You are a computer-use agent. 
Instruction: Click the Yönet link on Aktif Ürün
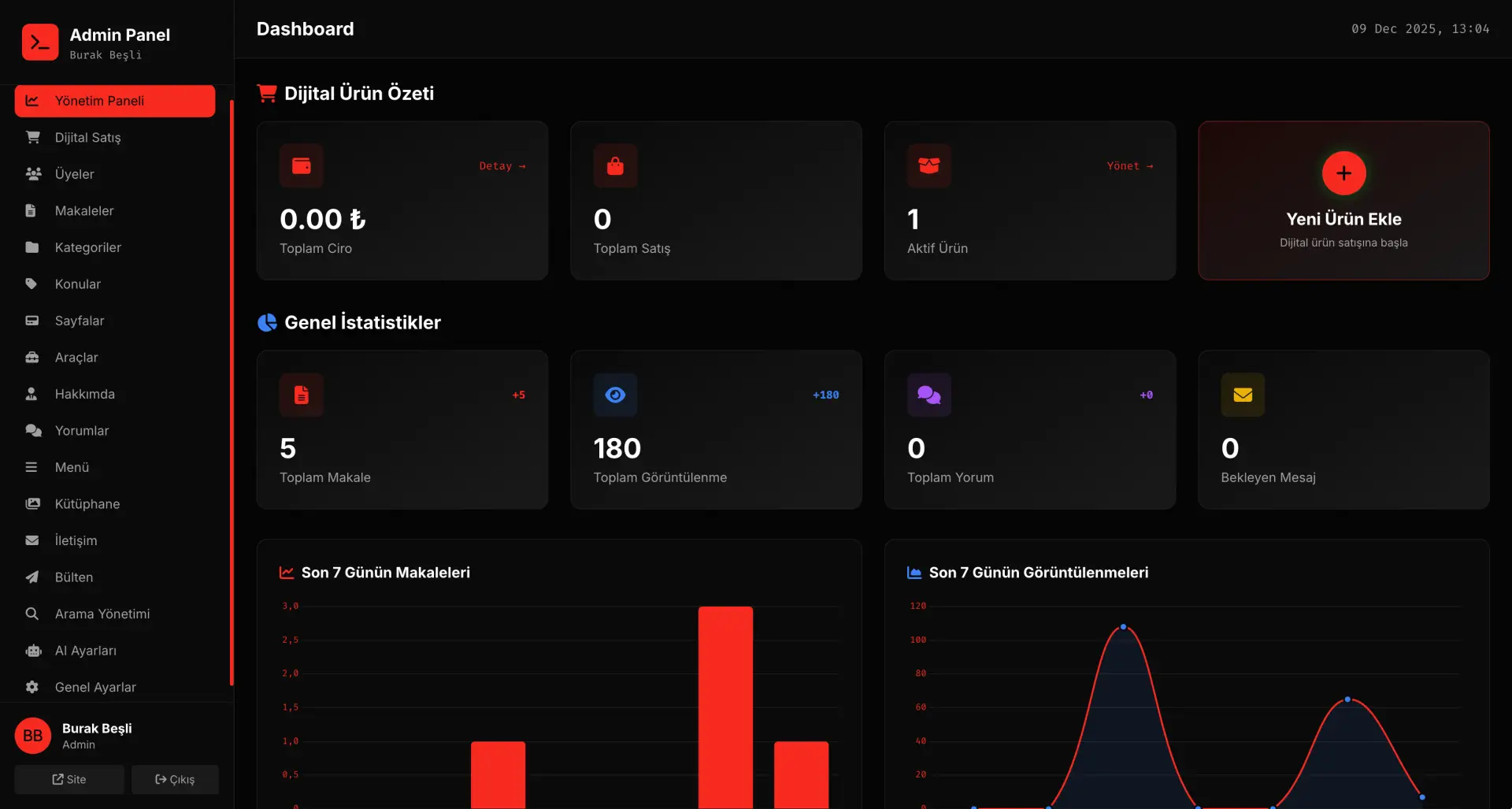(1129, 166)
